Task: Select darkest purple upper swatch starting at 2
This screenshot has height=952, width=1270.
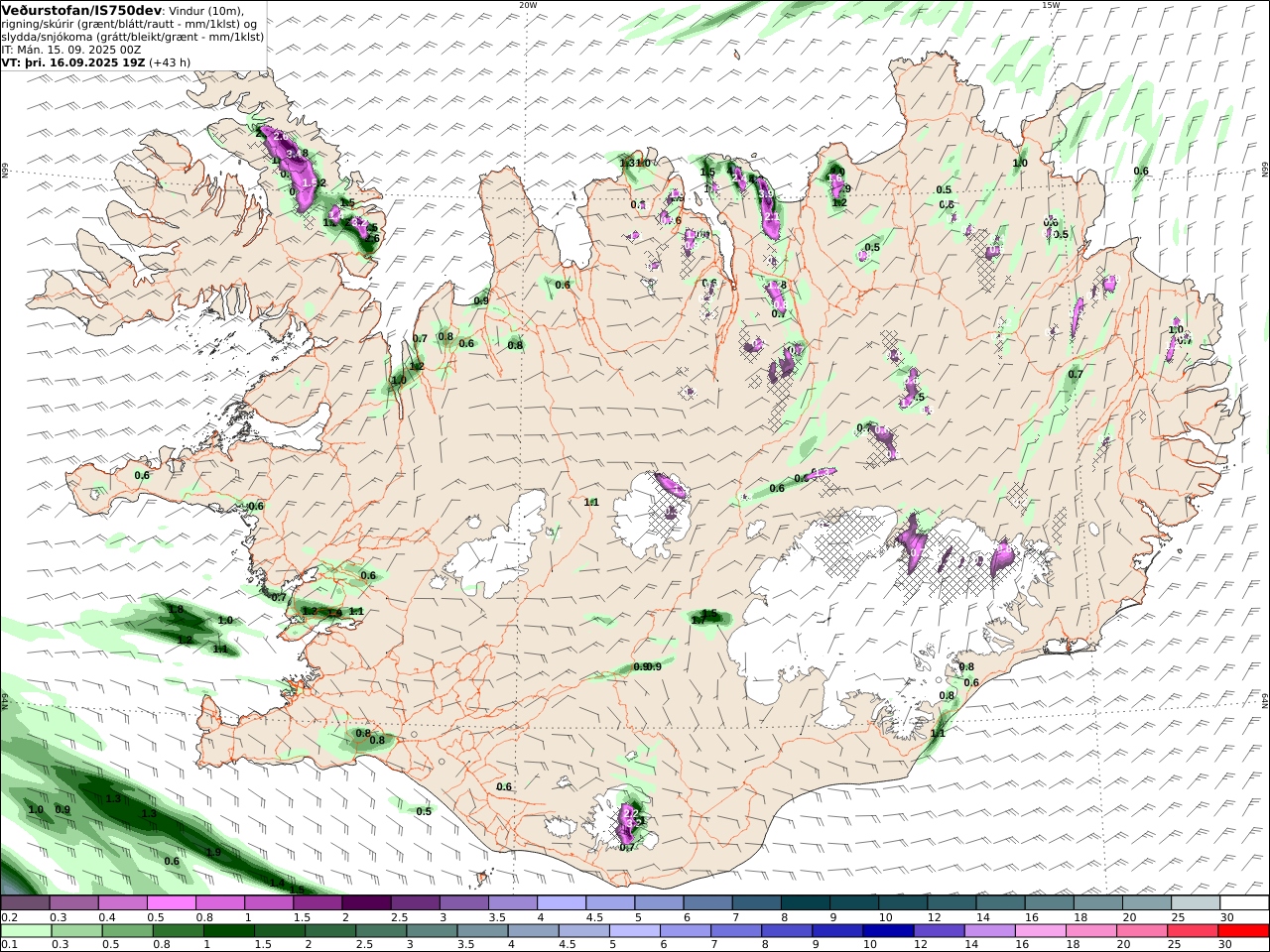Action: click(x=366, y=902)
